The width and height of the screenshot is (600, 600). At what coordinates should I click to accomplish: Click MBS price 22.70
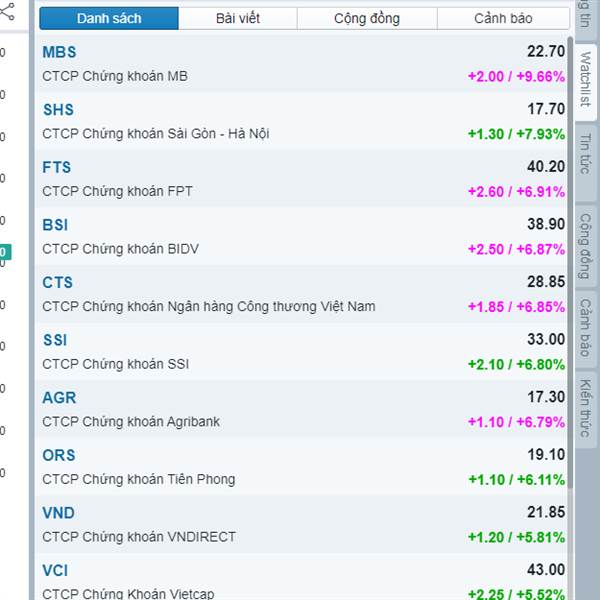pyautogui.click(x=546, y=51)
